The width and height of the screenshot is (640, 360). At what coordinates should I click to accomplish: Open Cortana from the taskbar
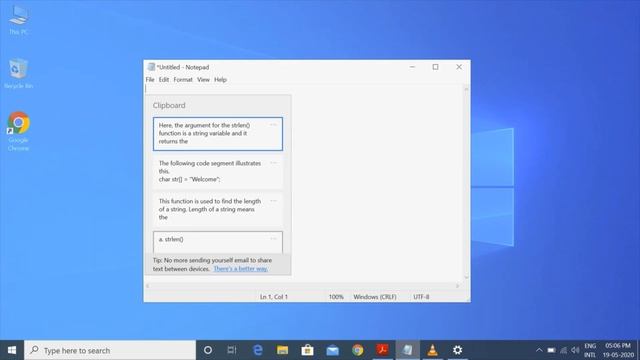coord(208,350)
